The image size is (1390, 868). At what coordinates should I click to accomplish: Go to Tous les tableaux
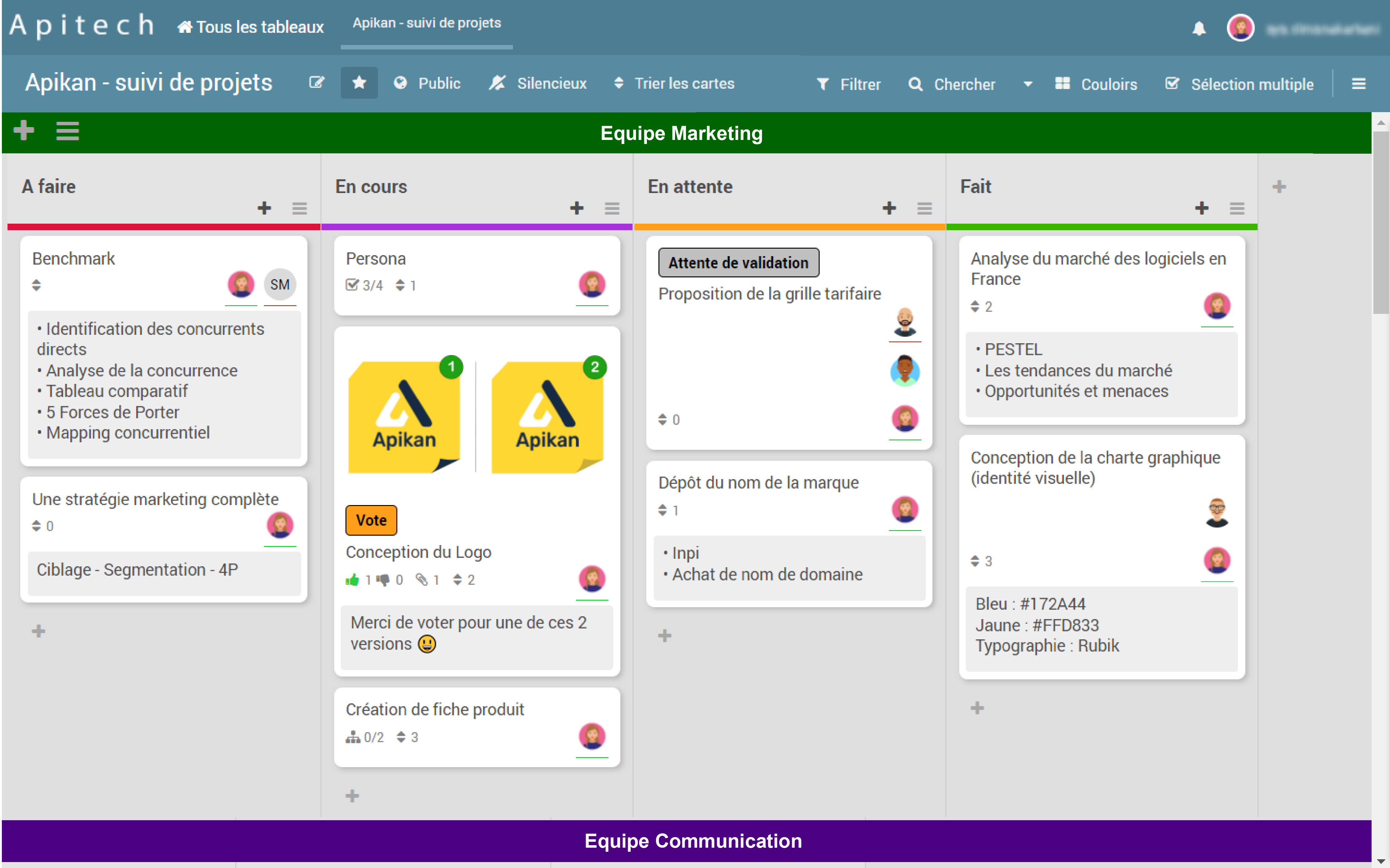(250, 27)
